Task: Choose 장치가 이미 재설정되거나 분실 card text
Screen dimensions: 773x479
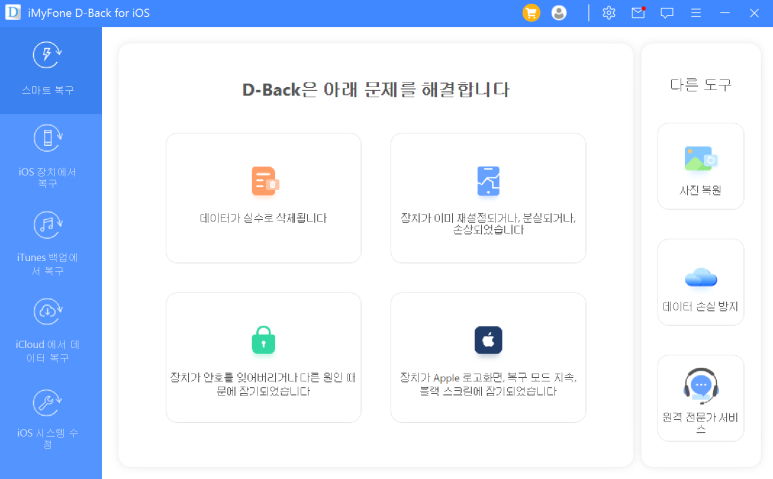Action: (488, 224)
